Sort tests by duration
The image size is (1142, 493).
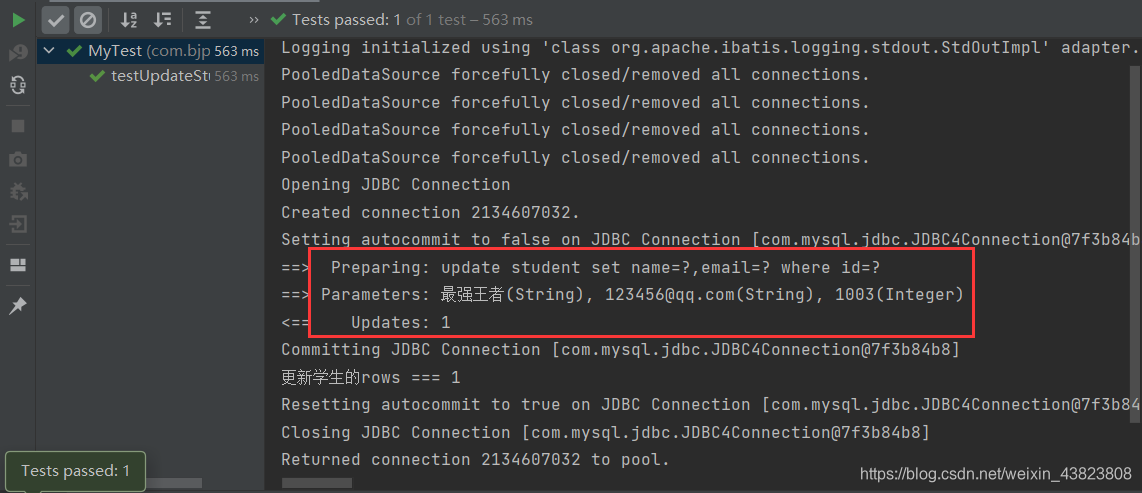[162, 20]
